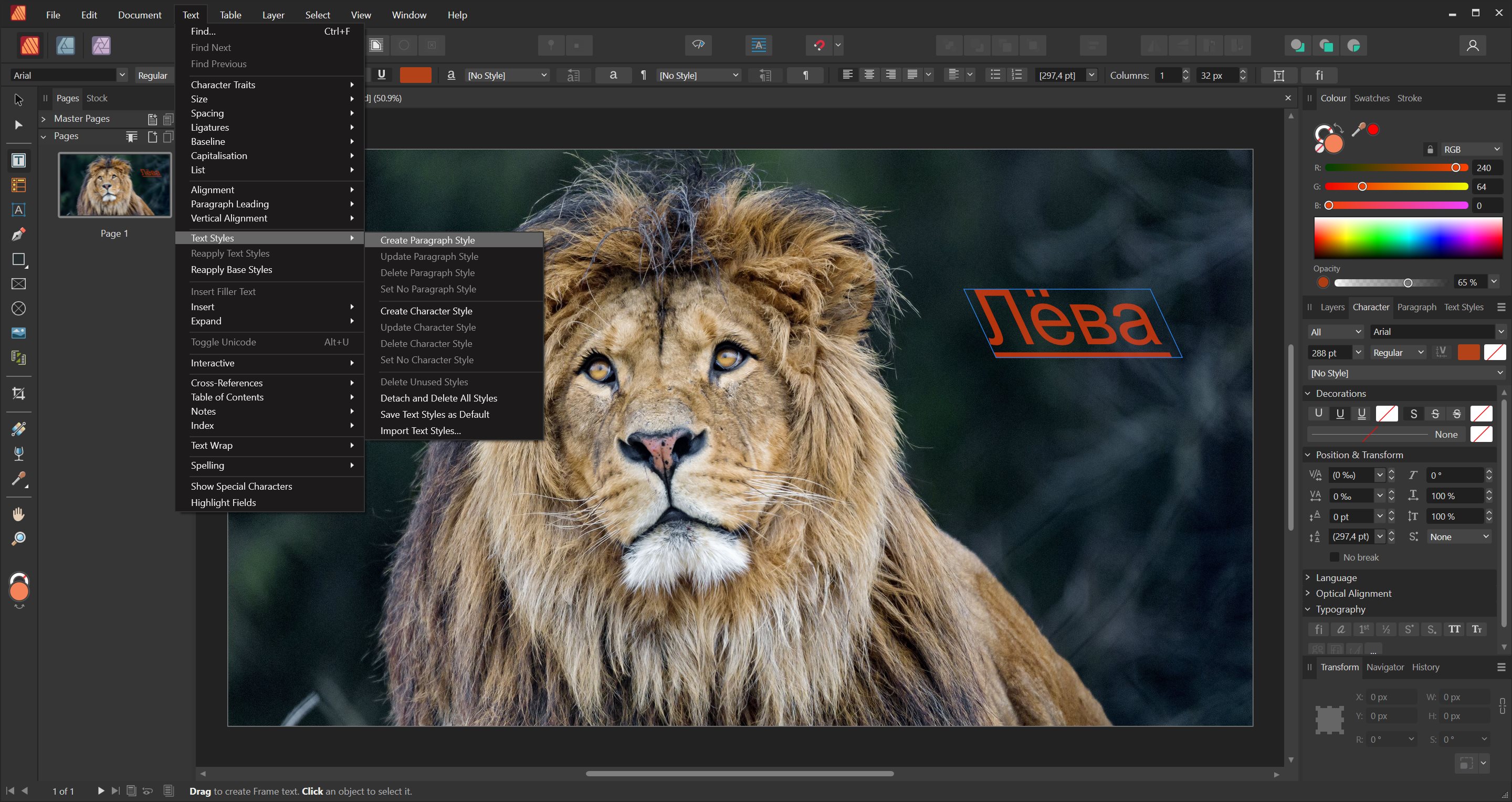Select the Artistic Text tool

[19, 210]
